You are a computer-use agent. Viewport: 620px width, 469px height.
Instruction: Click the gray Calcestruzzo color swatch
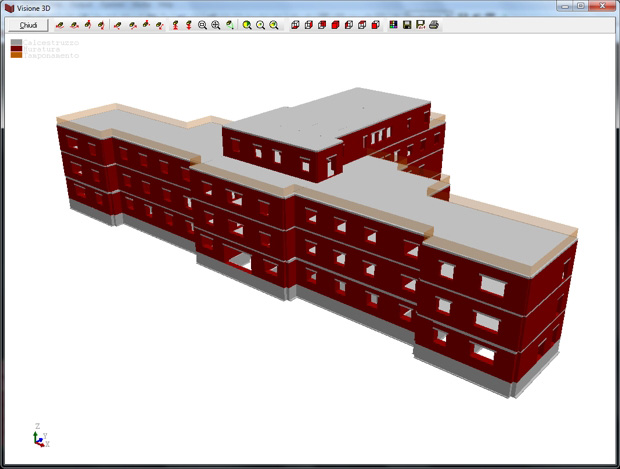click(16, 42)
